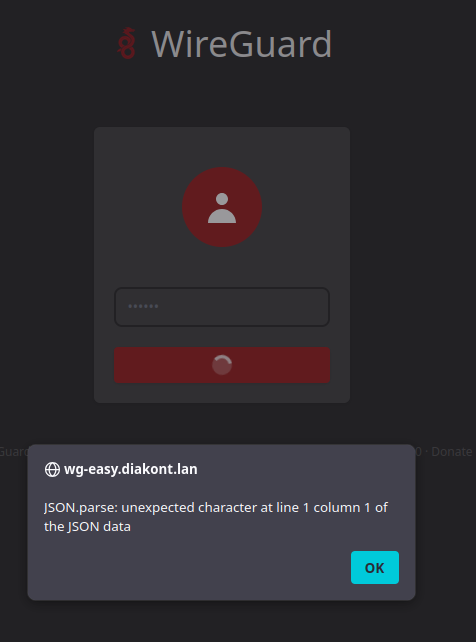Image resolution: width=476 pixels, height=642 pixels.
Task: Click the grey person silhouette icon
Action: point(222,208)
